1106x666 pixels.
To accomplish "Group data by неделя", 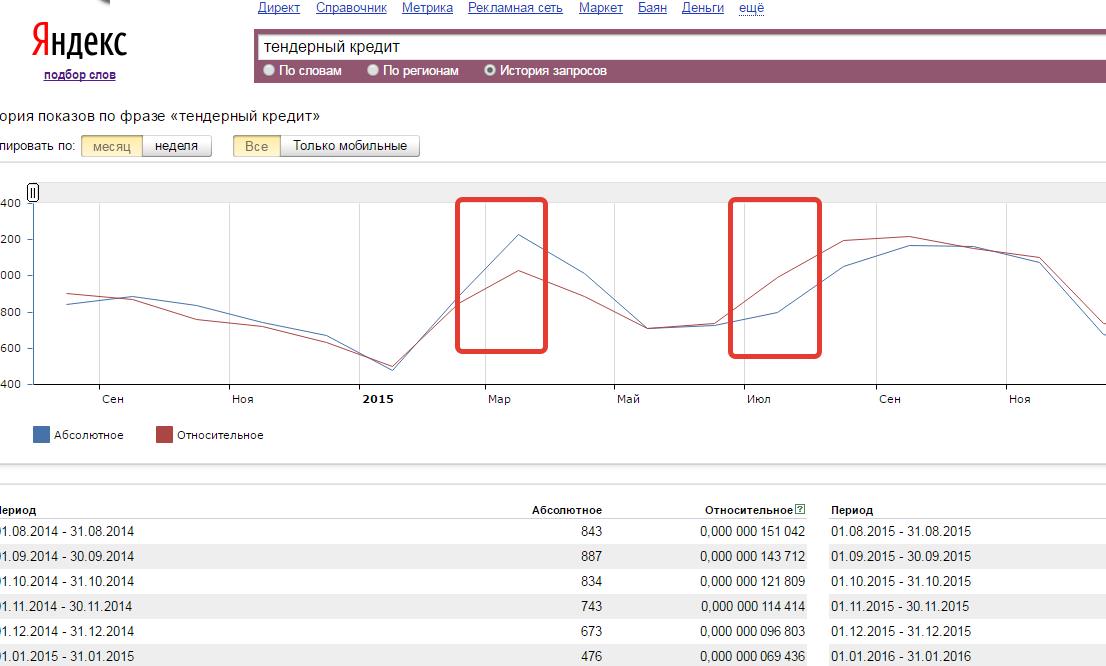I will coord(176,146).
